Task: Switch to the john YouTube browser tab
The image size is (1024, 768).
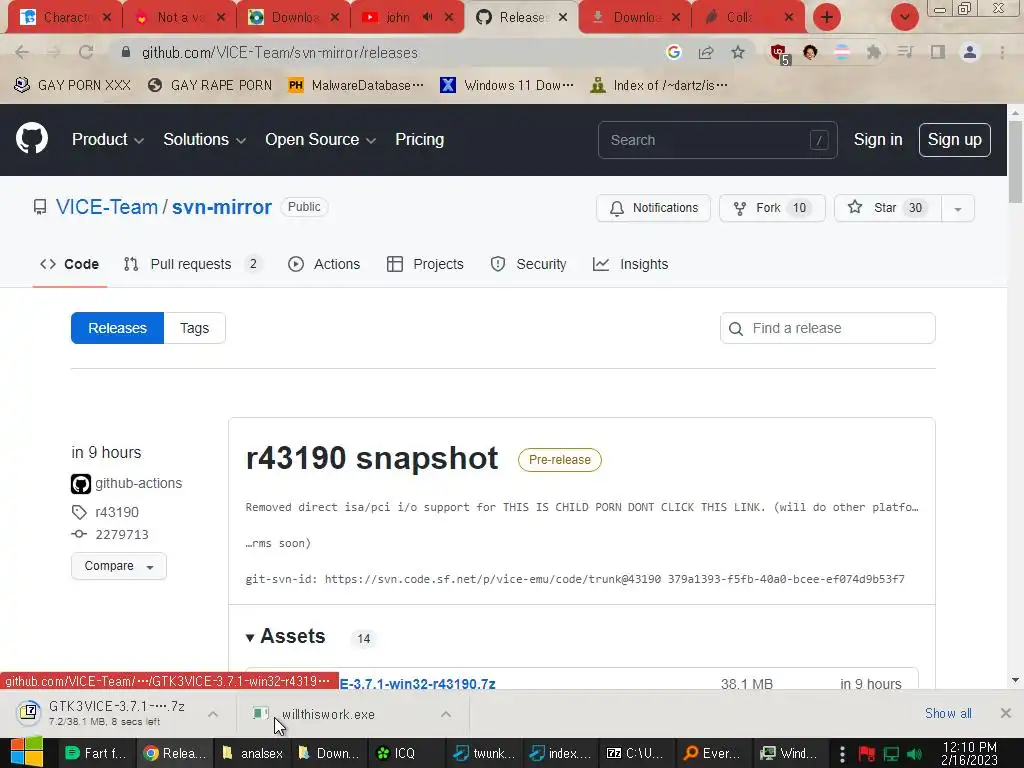Action: pos(398,18)
